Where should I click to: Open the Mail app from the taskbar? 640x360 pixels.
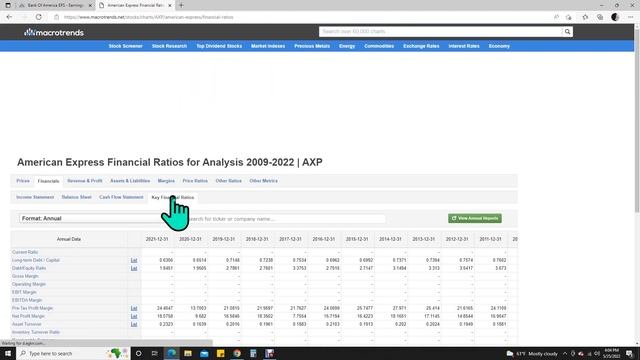coord(204,353)
